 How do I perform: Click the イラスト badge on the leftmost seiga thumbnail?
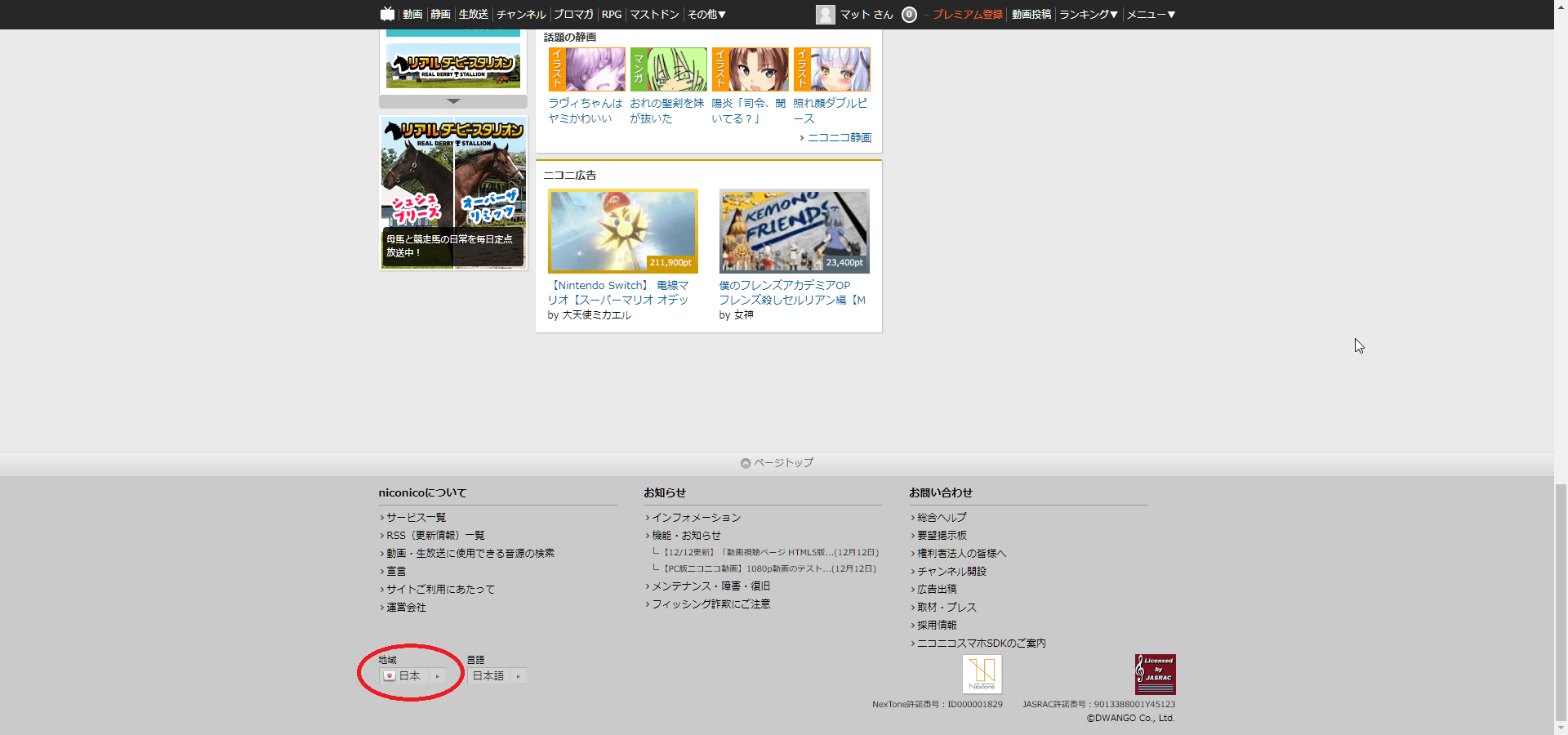559,69
